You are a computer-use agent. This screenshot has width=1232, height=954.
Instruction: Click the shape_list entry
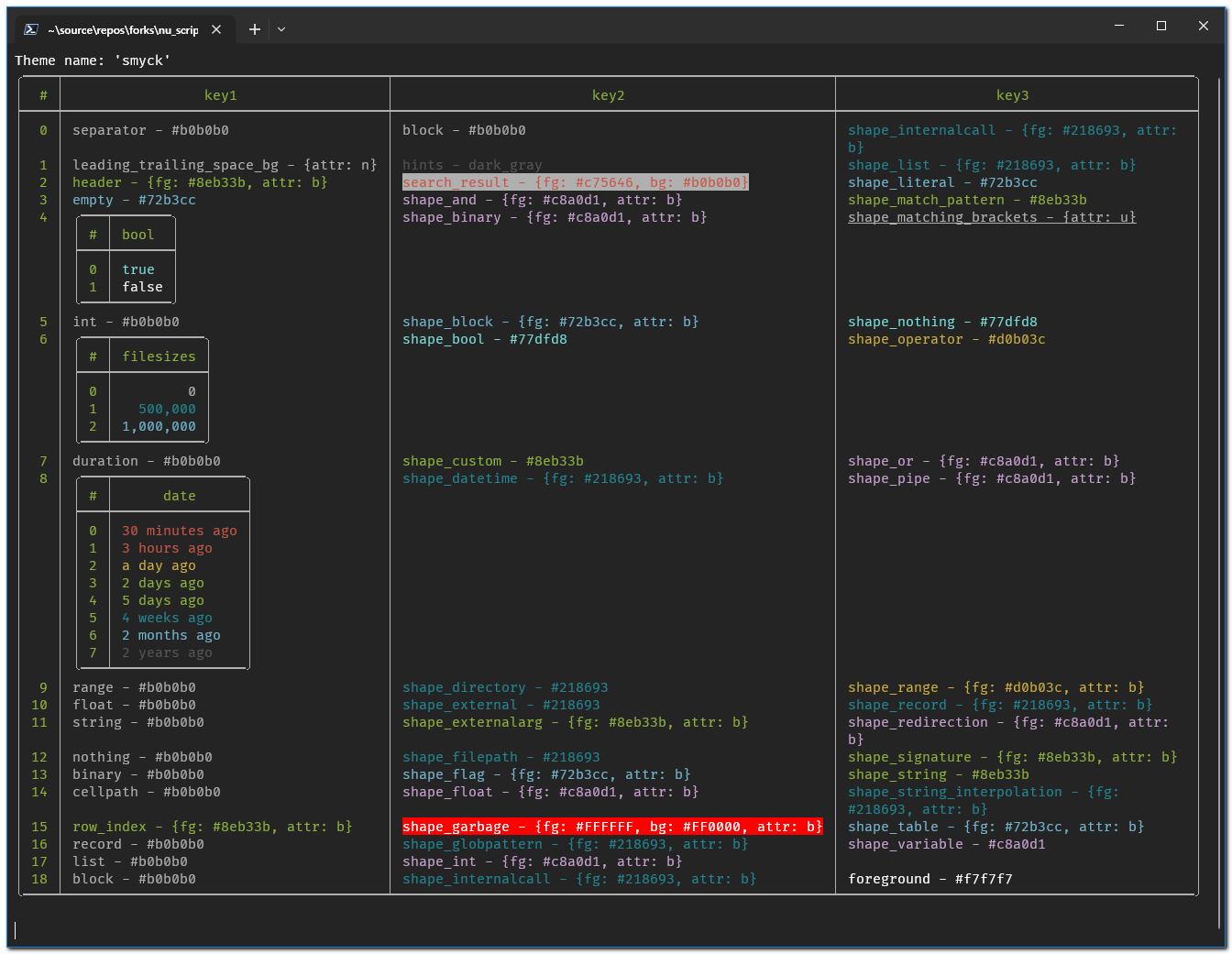click(x=992, y=165)
